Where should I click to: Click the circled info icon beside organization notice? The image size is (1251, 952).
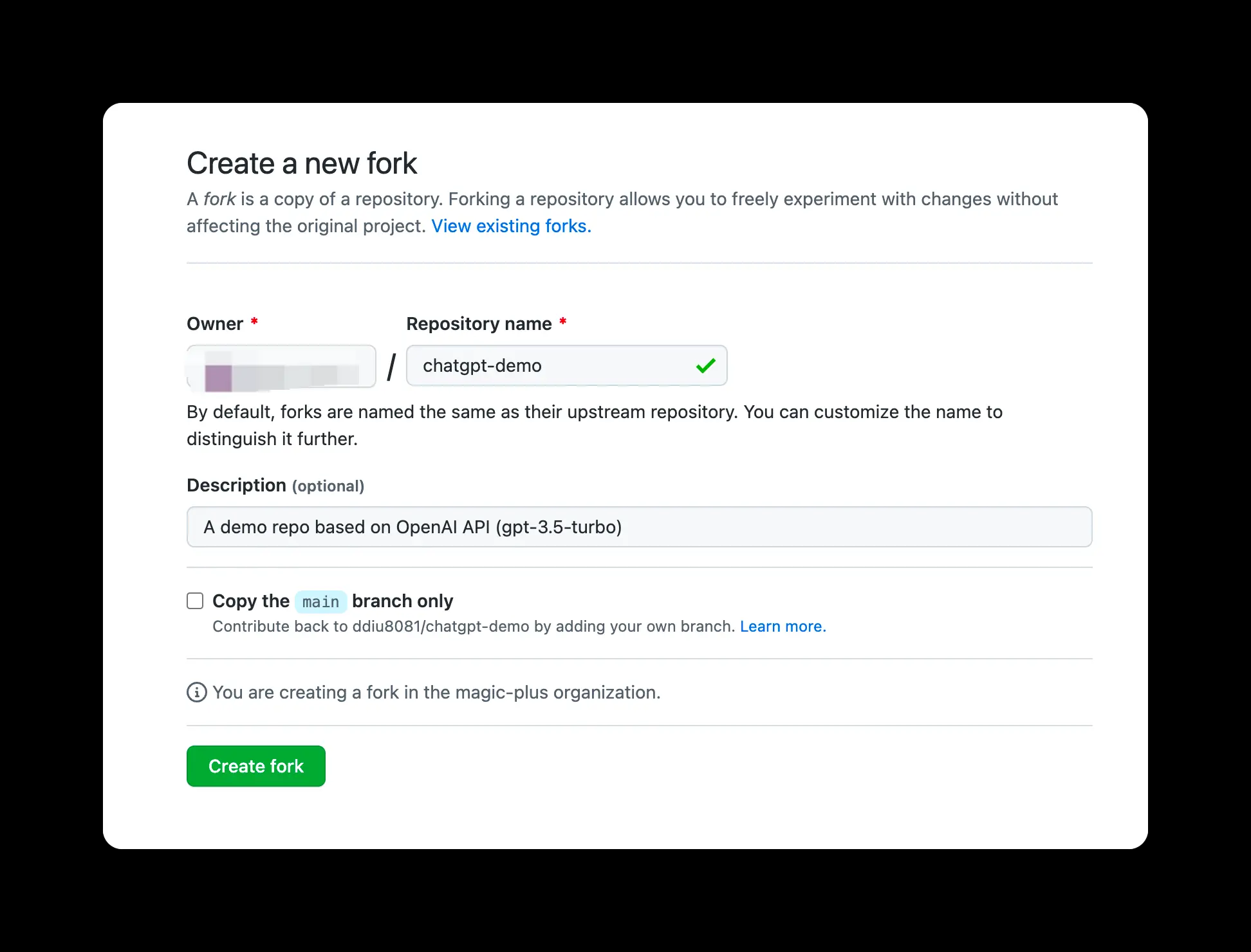196,692
